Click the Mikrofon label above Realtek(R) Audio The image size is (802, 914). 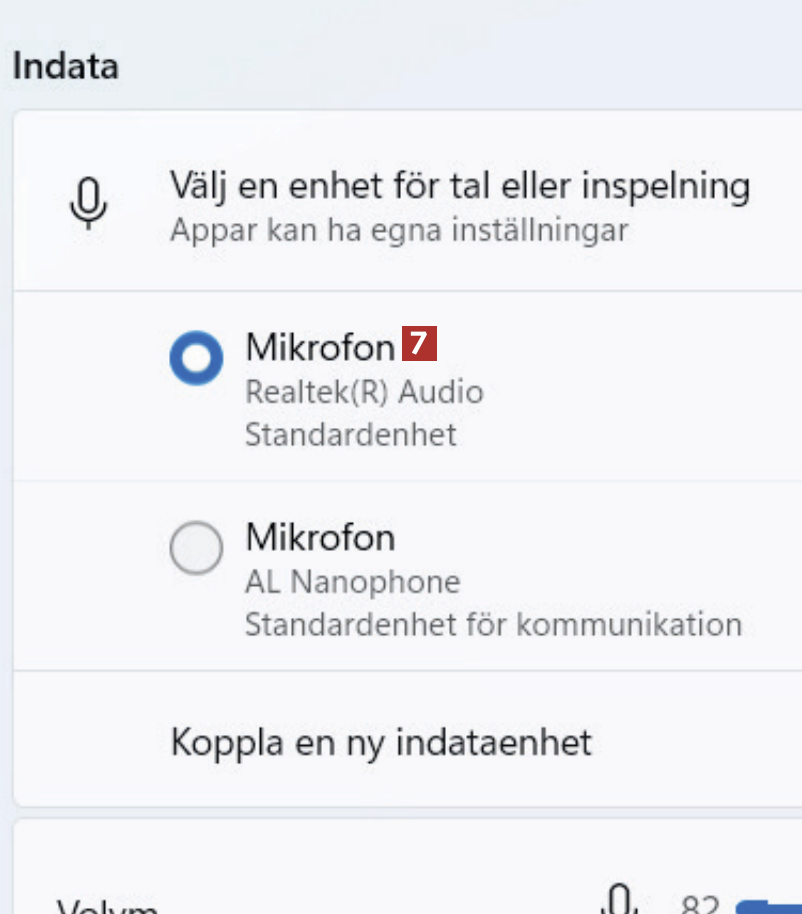coord(320,347)
